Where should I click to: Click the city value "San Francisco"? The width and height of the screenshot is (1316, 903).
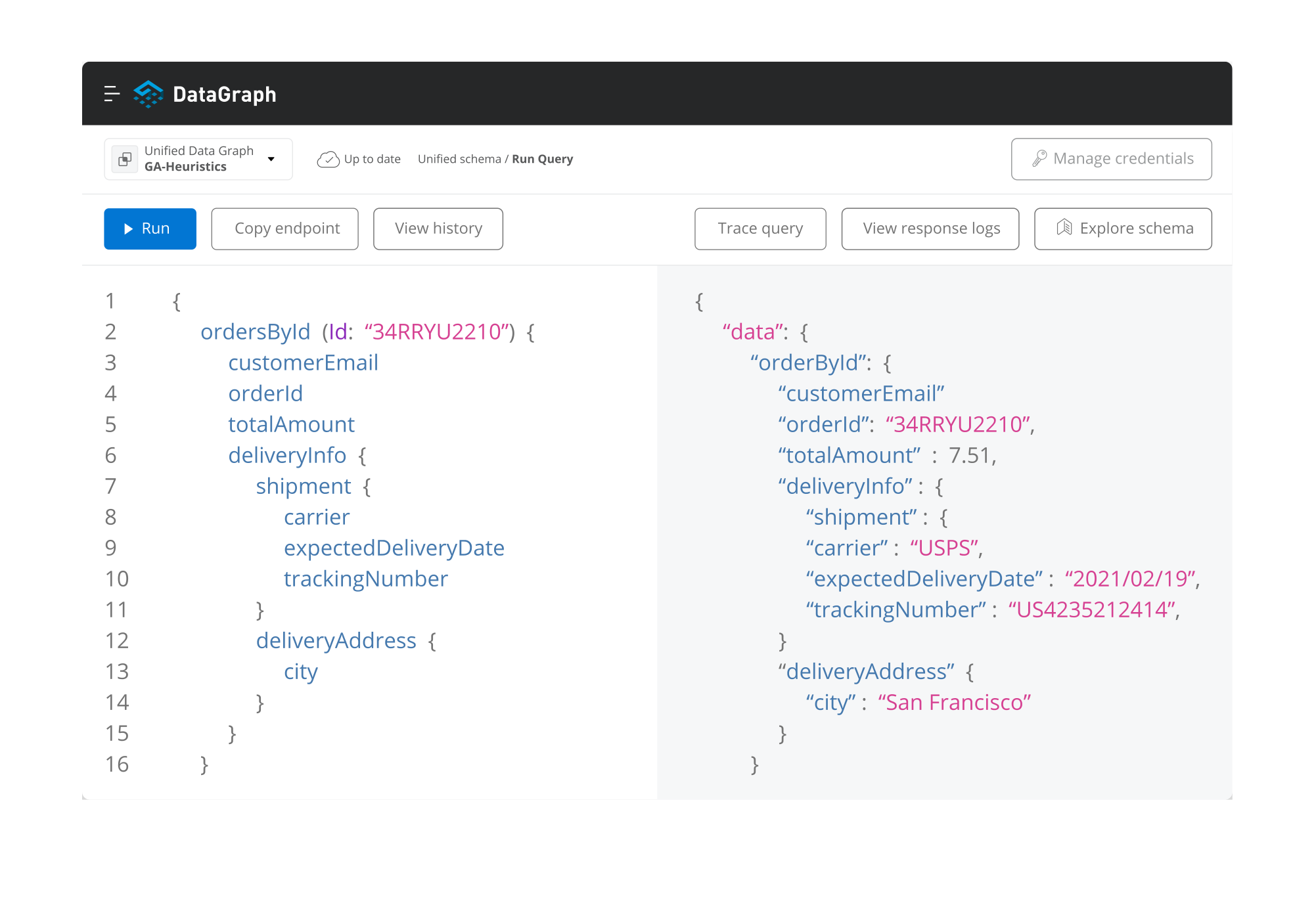955,703
